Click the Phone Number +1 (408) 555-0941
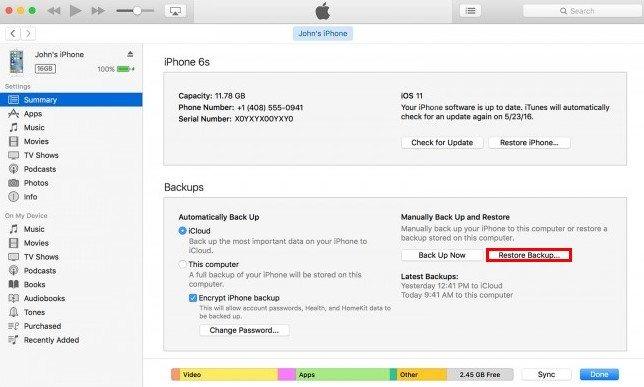The image size is (644, 387). pos(270,108)
